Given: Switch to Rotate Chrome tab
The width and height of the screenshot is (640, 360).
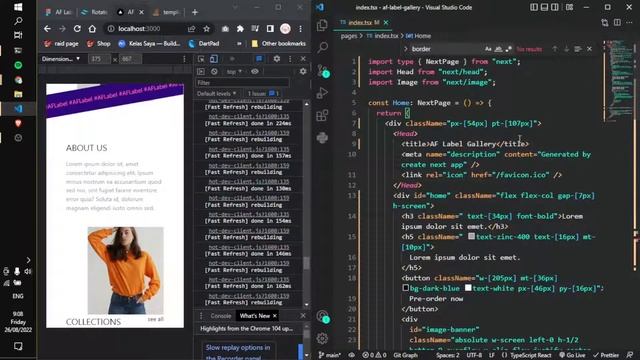Looking at the screenshot, I should coord(95,12).
